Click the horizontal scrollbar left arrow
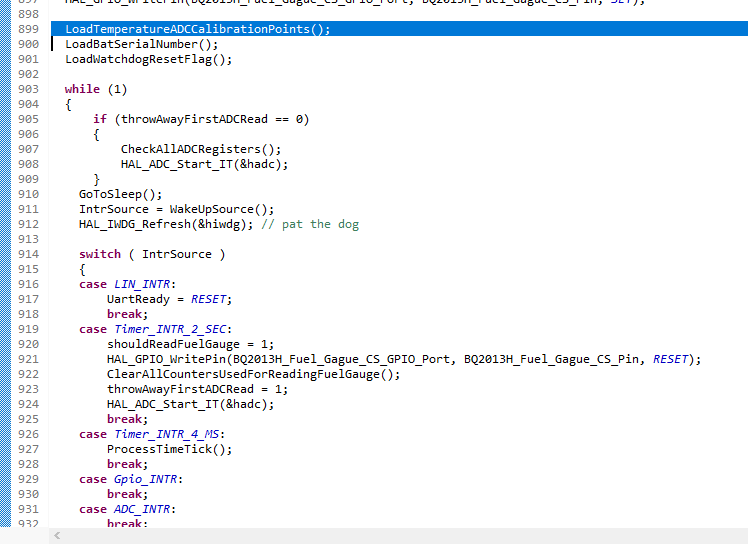This screenshot has height=545, width=748. pyautogui.click(x=58, y=536)
